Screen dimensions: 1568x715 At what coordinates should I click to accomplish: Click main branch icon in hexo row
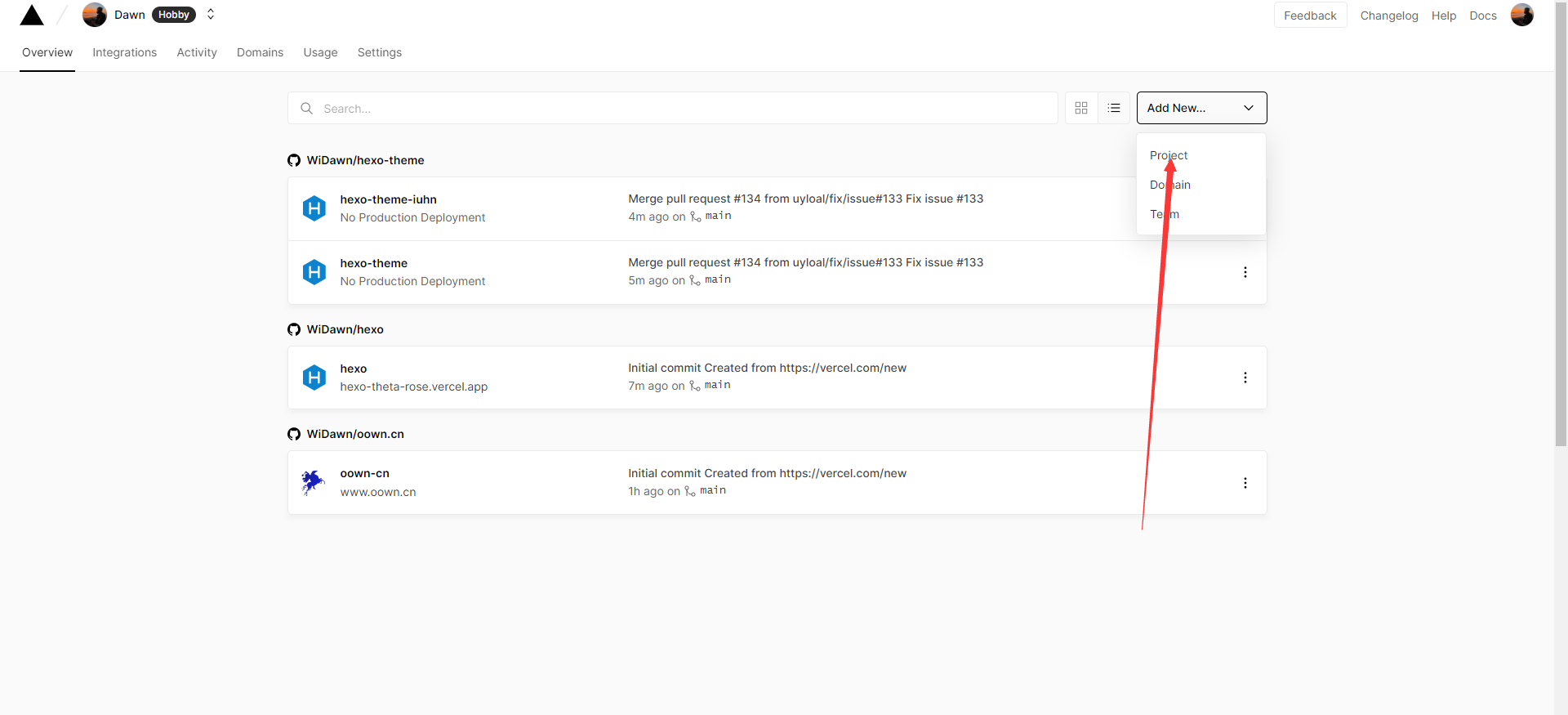(694, 386)
